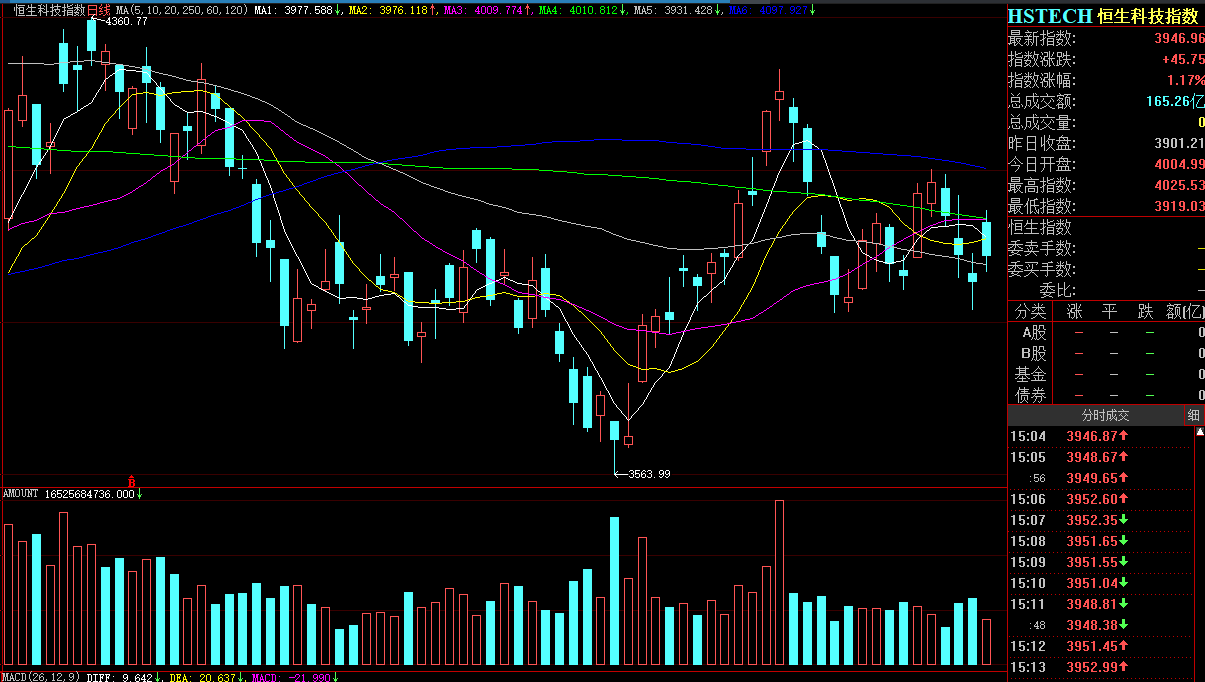1205x682 pixels.
Task: Select the 基金 category row
Action: 1031,374
